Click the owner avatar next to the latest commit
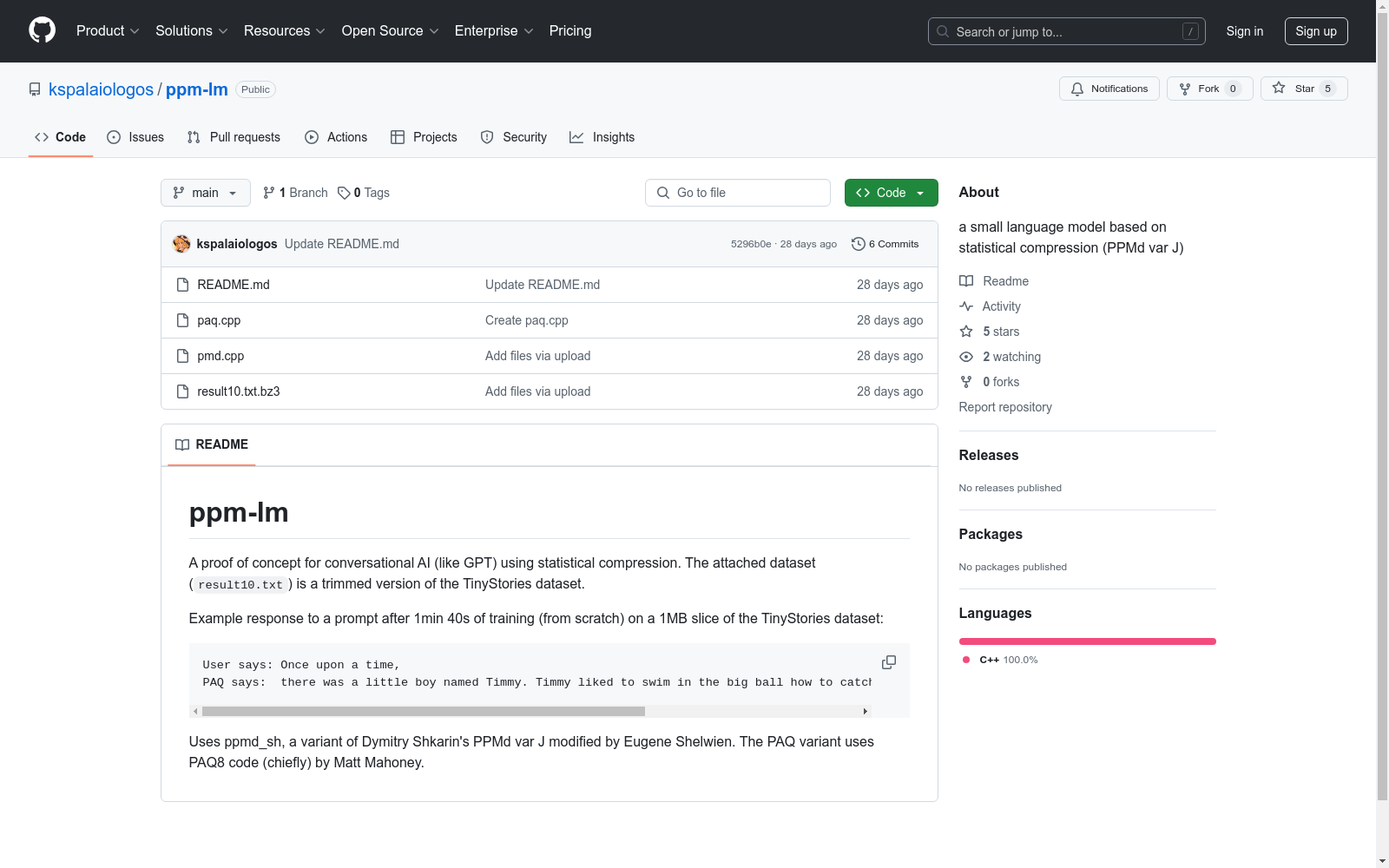1389x868 pixels. pyautogui.click(x=181, y=244)
